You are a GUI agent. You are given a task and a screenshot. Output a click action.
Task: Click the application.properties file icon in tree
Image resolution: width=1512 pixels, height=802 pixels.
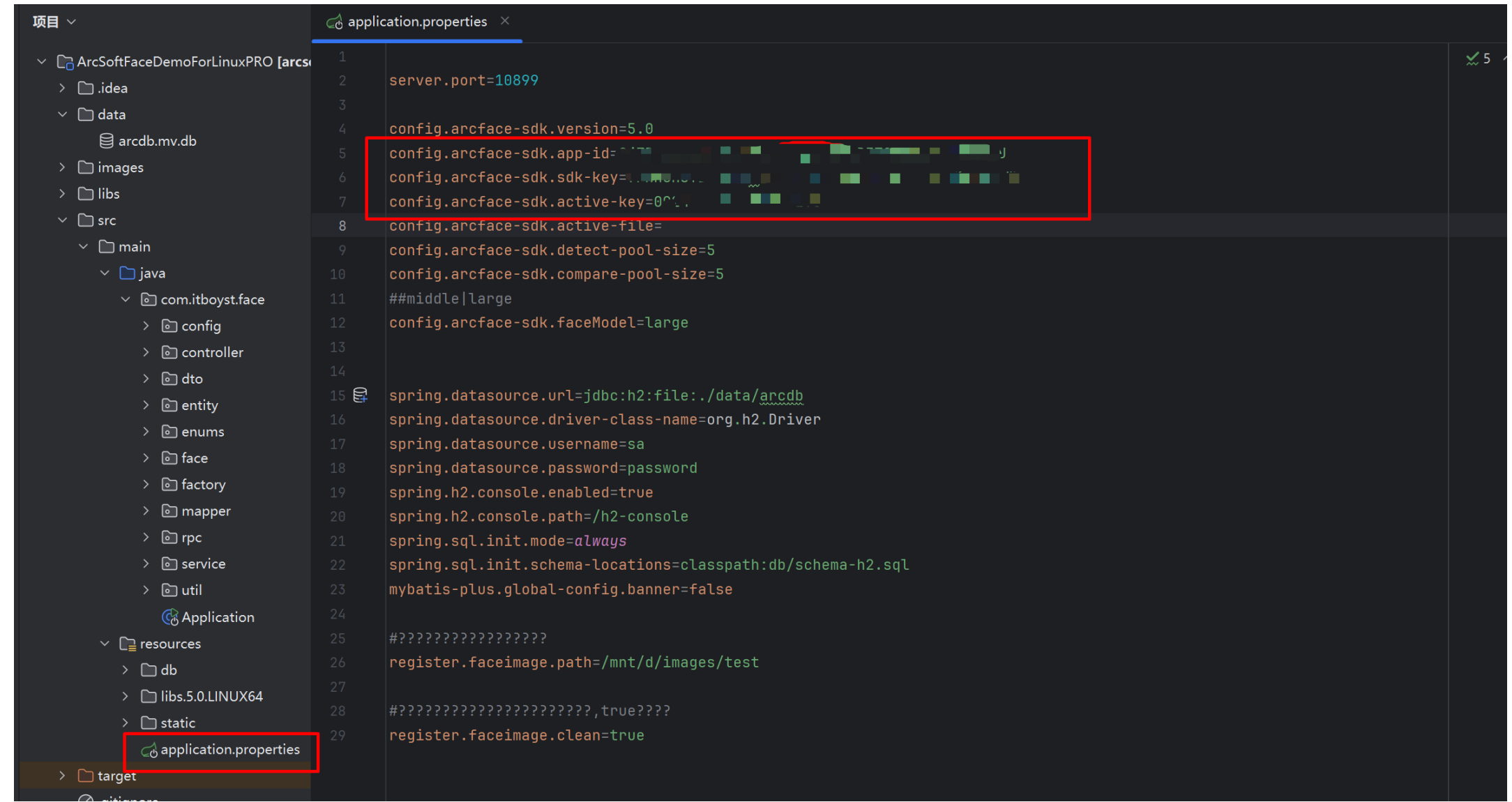tap(149, 750)
